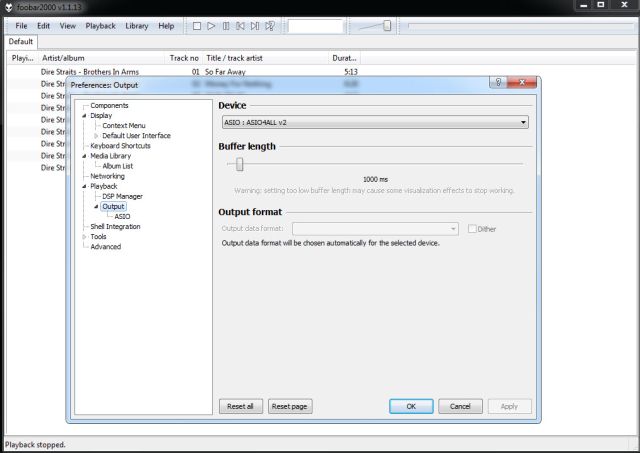Open the Edit menu
The height and width of the screenshot is (453, 640).
(43, 26)
